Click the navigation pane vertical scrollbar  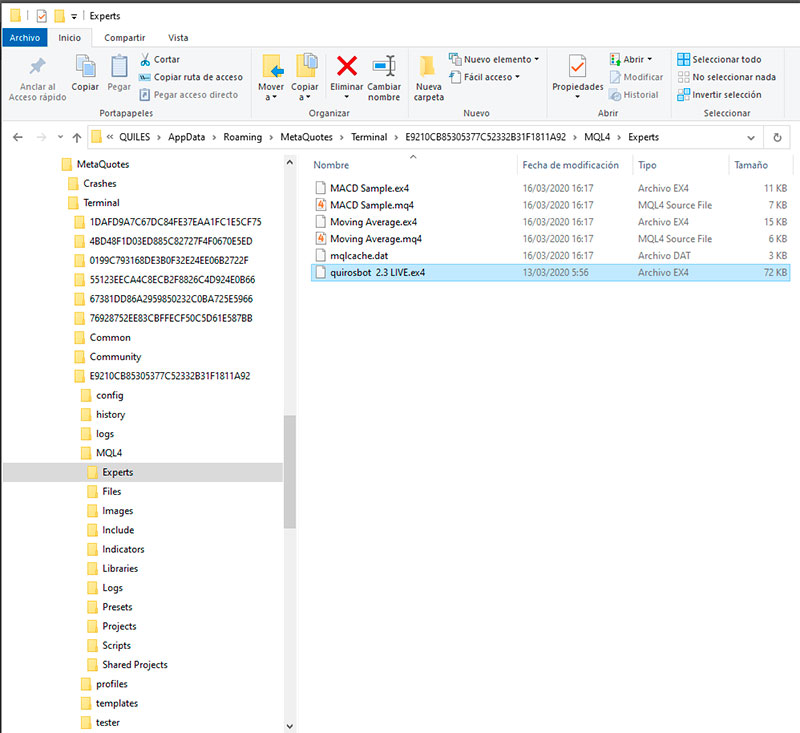coord(290,470)
